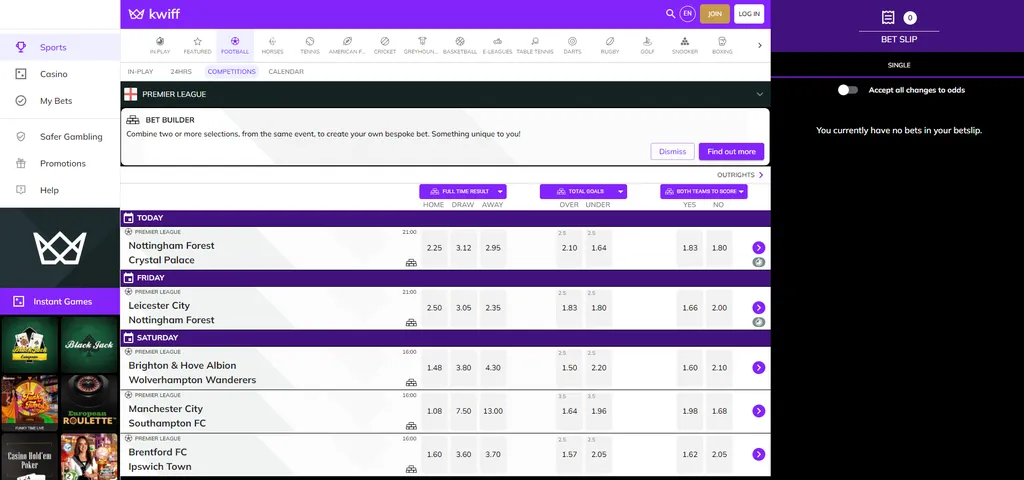Open Brighton v Wolverhampton match arrow

[x=758, y=368]
